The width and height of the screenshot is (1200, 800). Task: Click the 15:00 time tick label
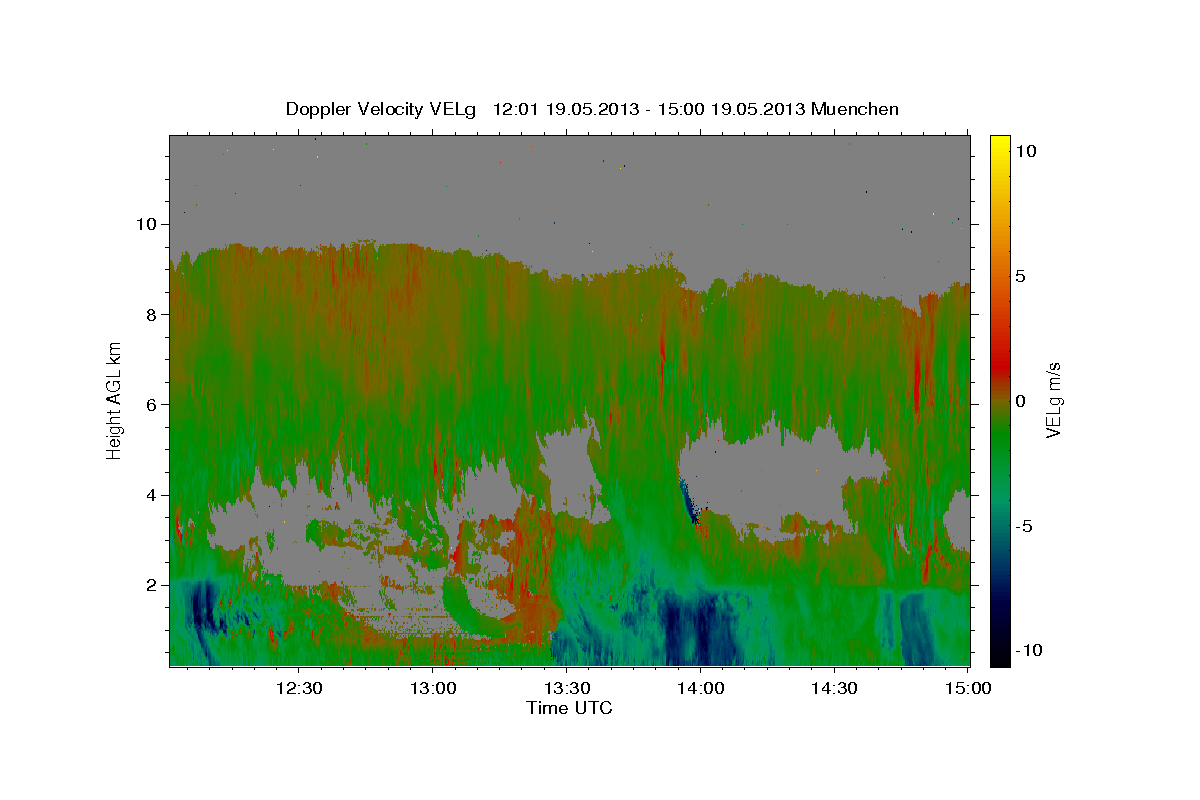pos(968,688)
